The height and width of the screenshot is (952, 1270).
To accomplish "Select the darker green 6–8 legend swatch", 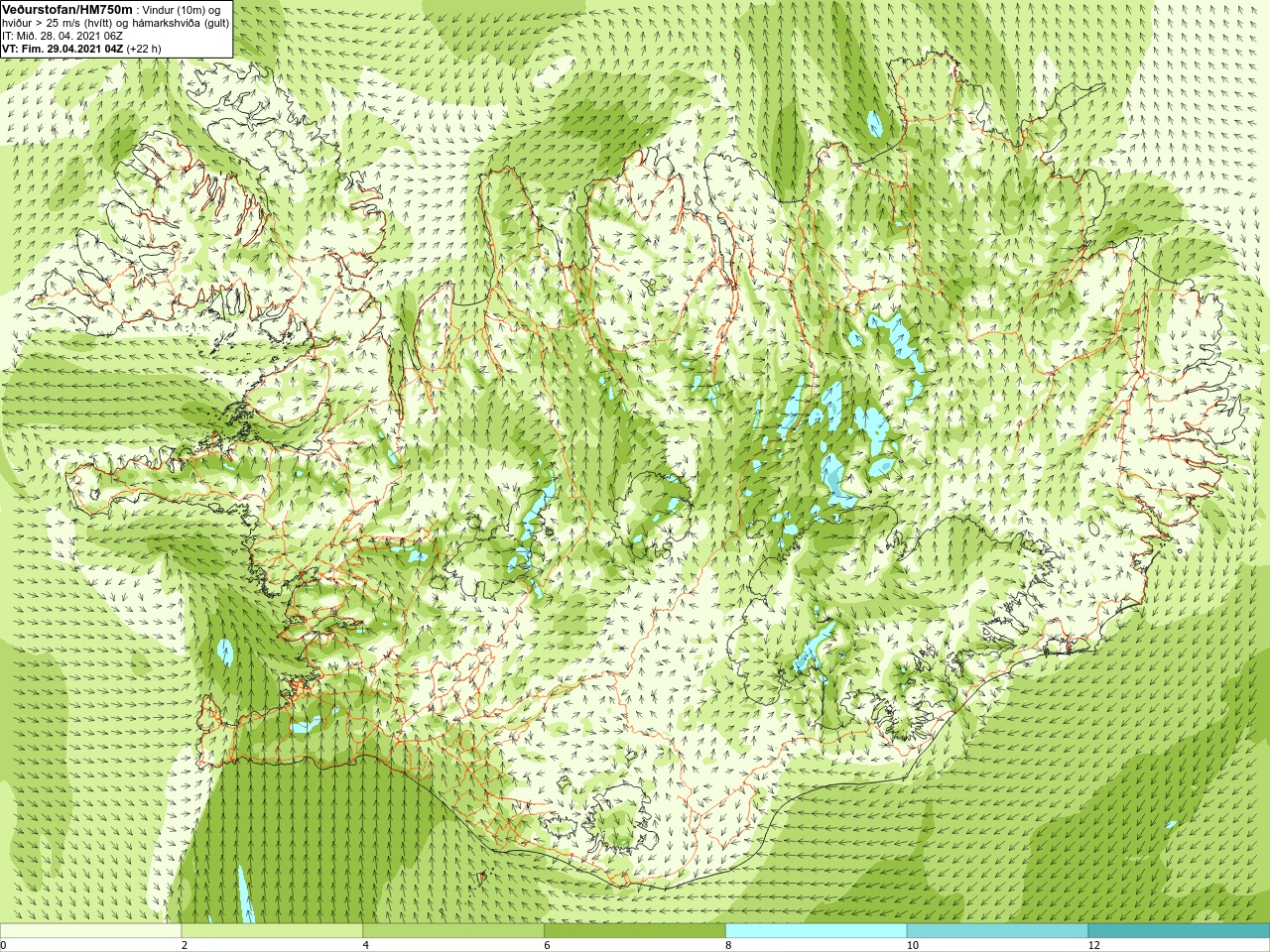I will [635, 931].
